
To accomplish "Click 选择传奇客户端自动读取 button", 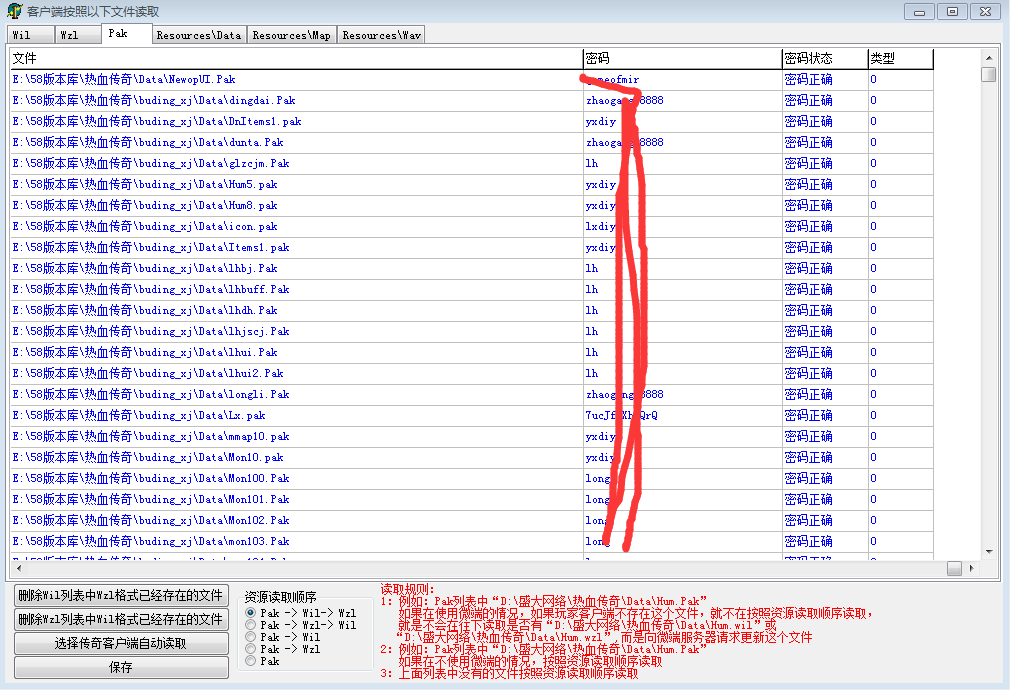I will tap(121, 643).
